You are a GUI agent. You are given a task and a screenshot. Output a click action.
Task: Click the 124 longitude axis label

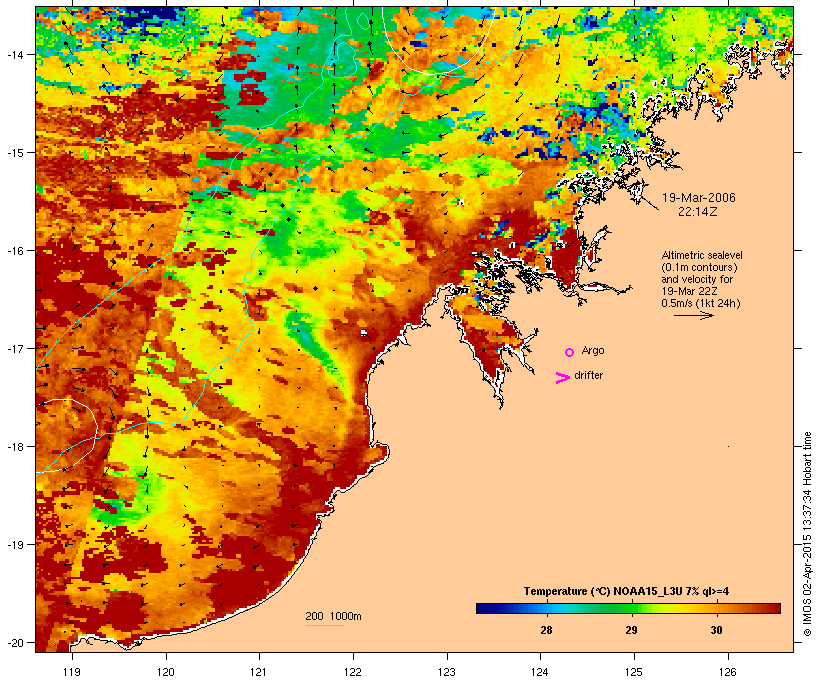tap(540, 672)
